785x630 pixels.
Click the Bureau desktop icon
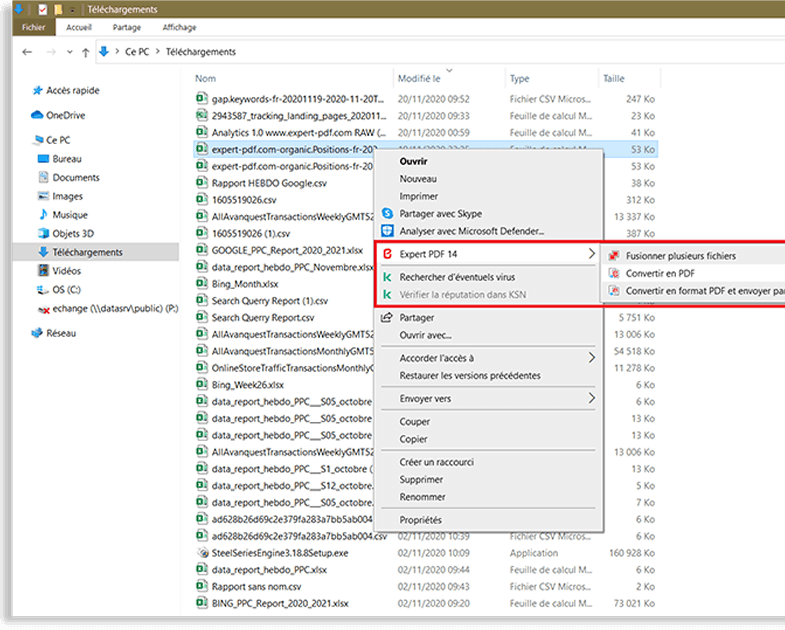point(44,159)
